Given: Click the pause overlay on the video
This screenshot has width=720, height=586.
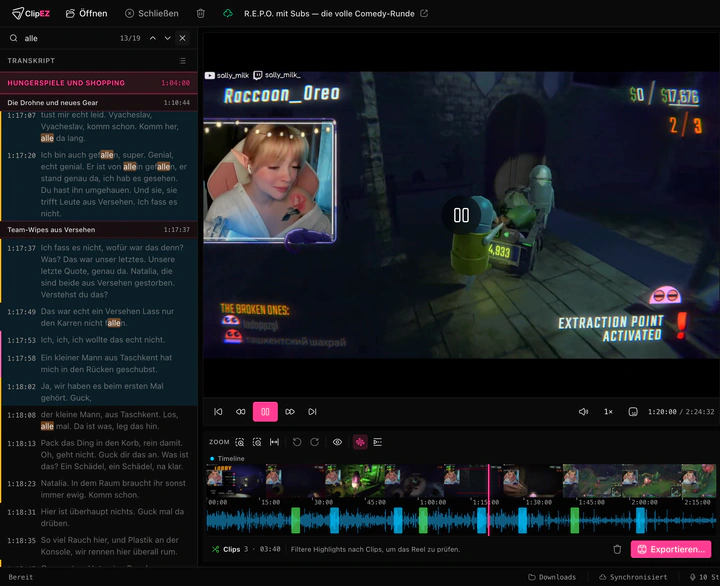Looking at the screenshot, I should [x=461, y=215].
